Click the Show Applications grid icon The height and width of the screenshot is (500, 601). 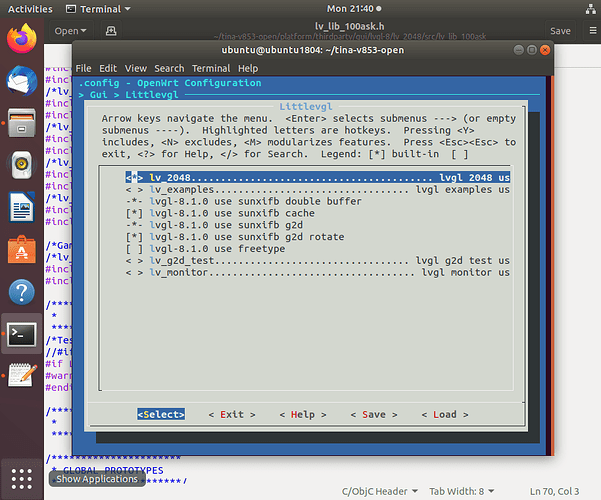tap(21, 479)
